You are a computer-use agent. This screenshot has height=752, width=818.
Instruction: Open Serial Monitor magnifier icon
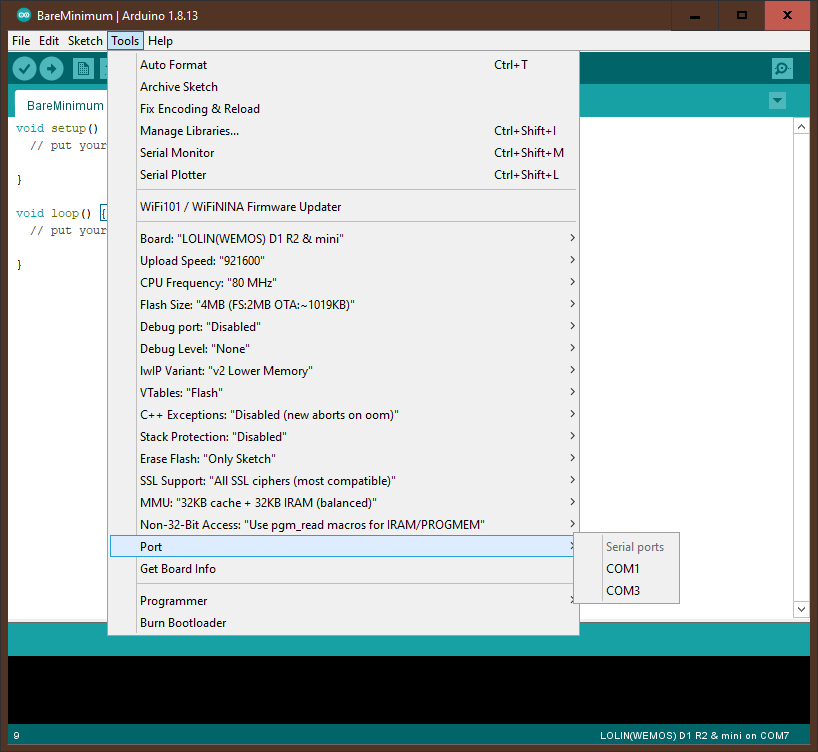click(x=782, y=68)
